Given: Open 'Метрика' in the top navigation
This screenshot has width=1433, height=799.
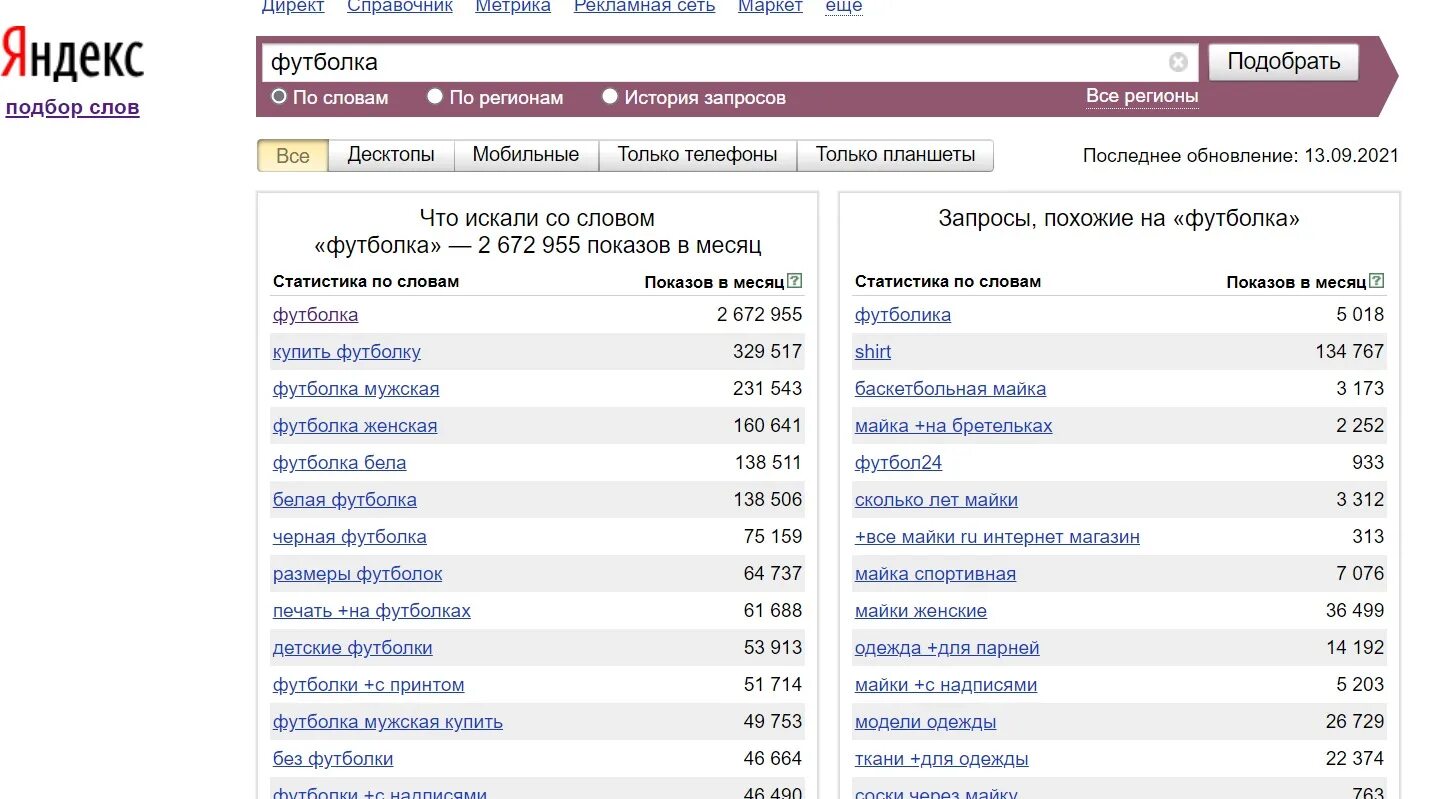Looking at the screenshot, I should point(513,6).
